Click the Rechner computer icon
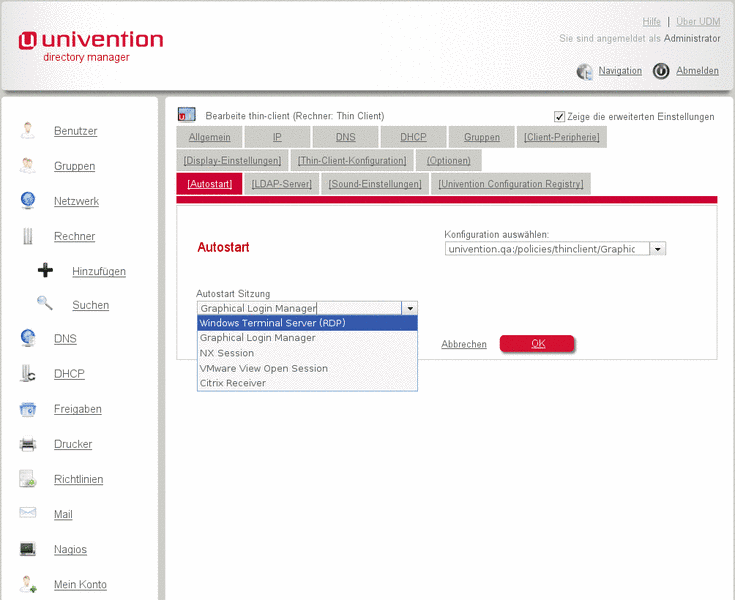The height and width of the screenshot is (600, 735). pos(28,236)
